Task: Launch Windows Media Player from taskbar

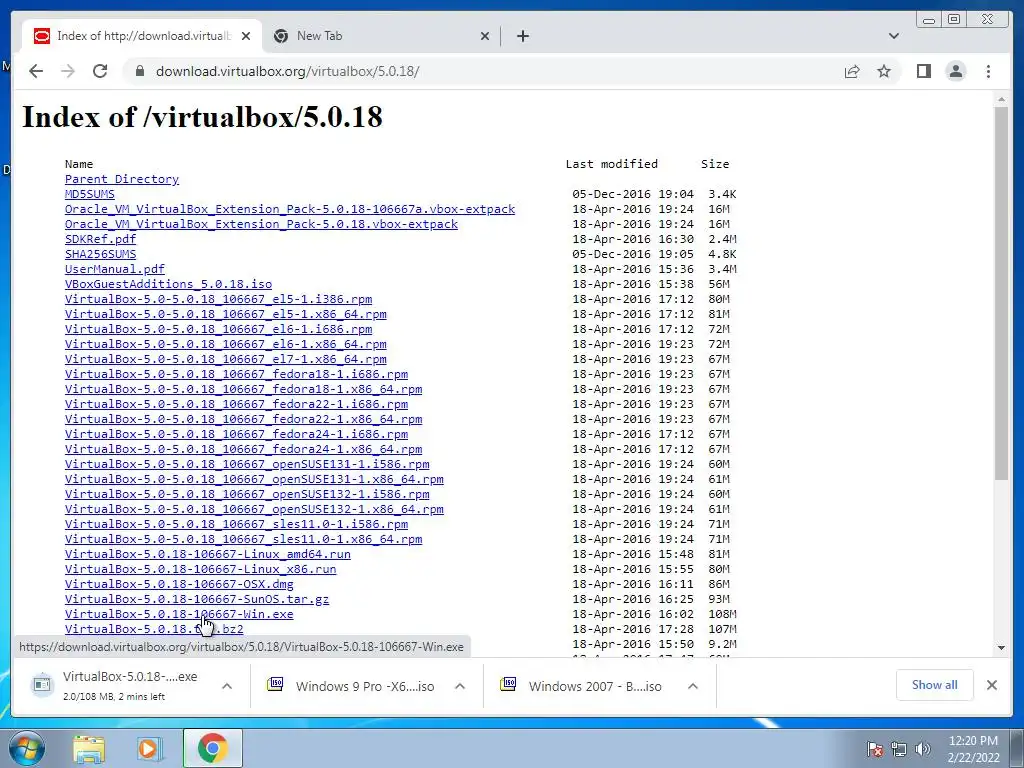Action: (x=149, y=748)
